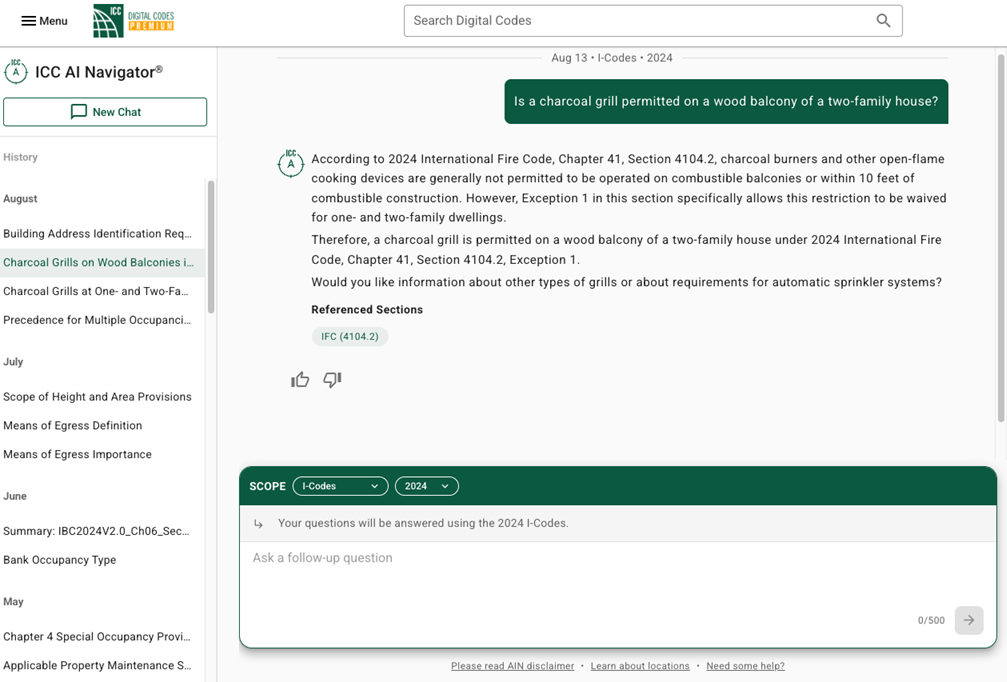Click the Referenced Sections heading
Image resolution: width=1007 pixels, height=682 pixels.
click(367, 310)
